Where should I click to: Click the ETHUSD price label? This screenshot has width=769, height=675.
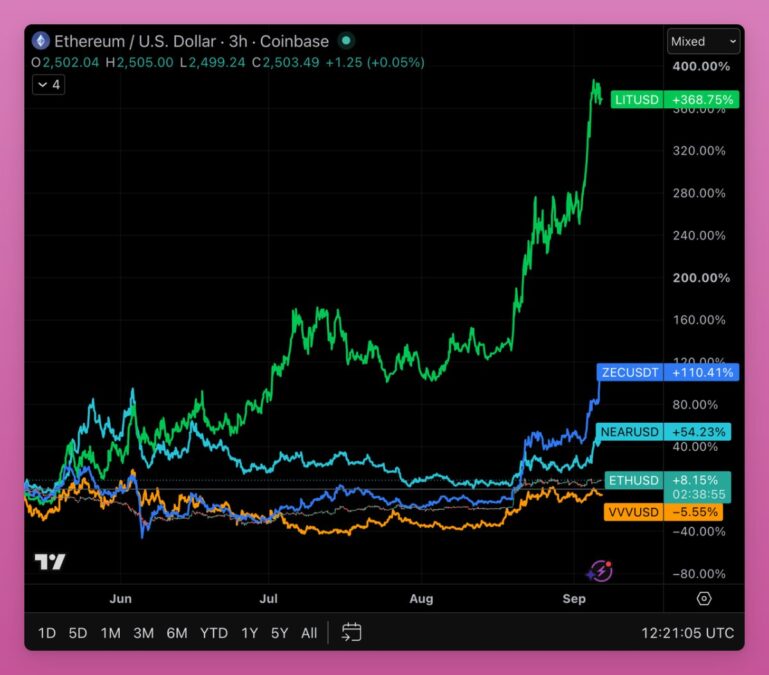point(634,480)
